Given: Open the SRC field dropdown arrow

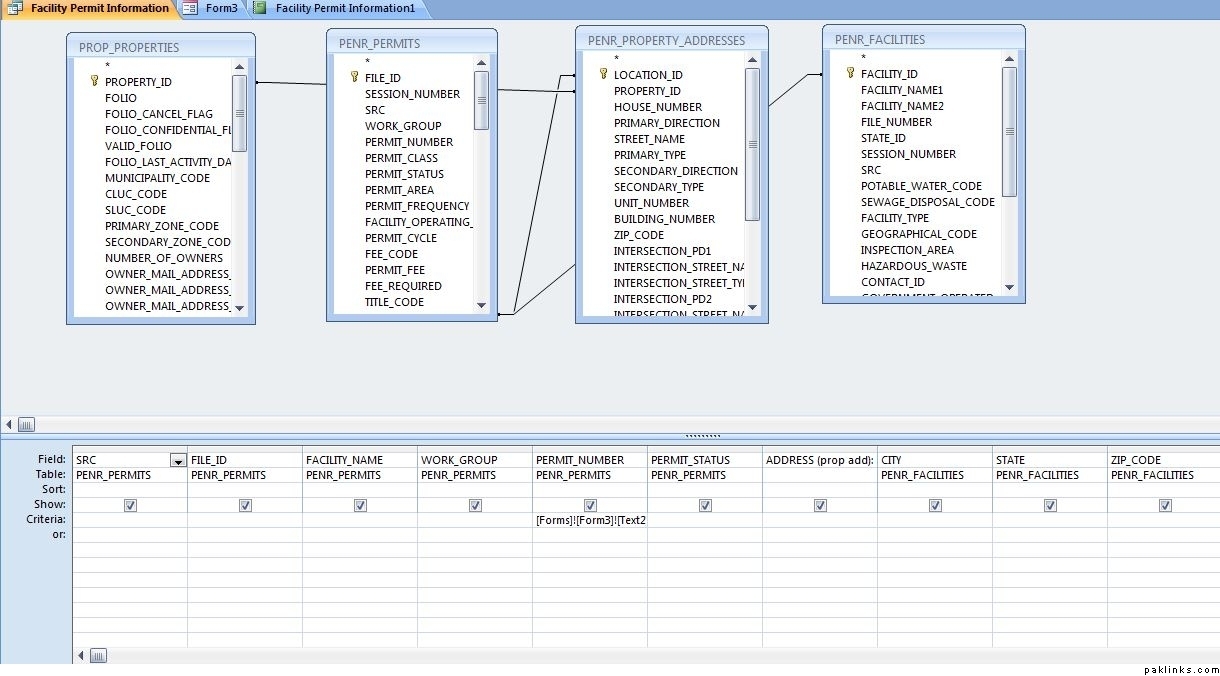Looking at the screenshot, I should click(178, 460).
